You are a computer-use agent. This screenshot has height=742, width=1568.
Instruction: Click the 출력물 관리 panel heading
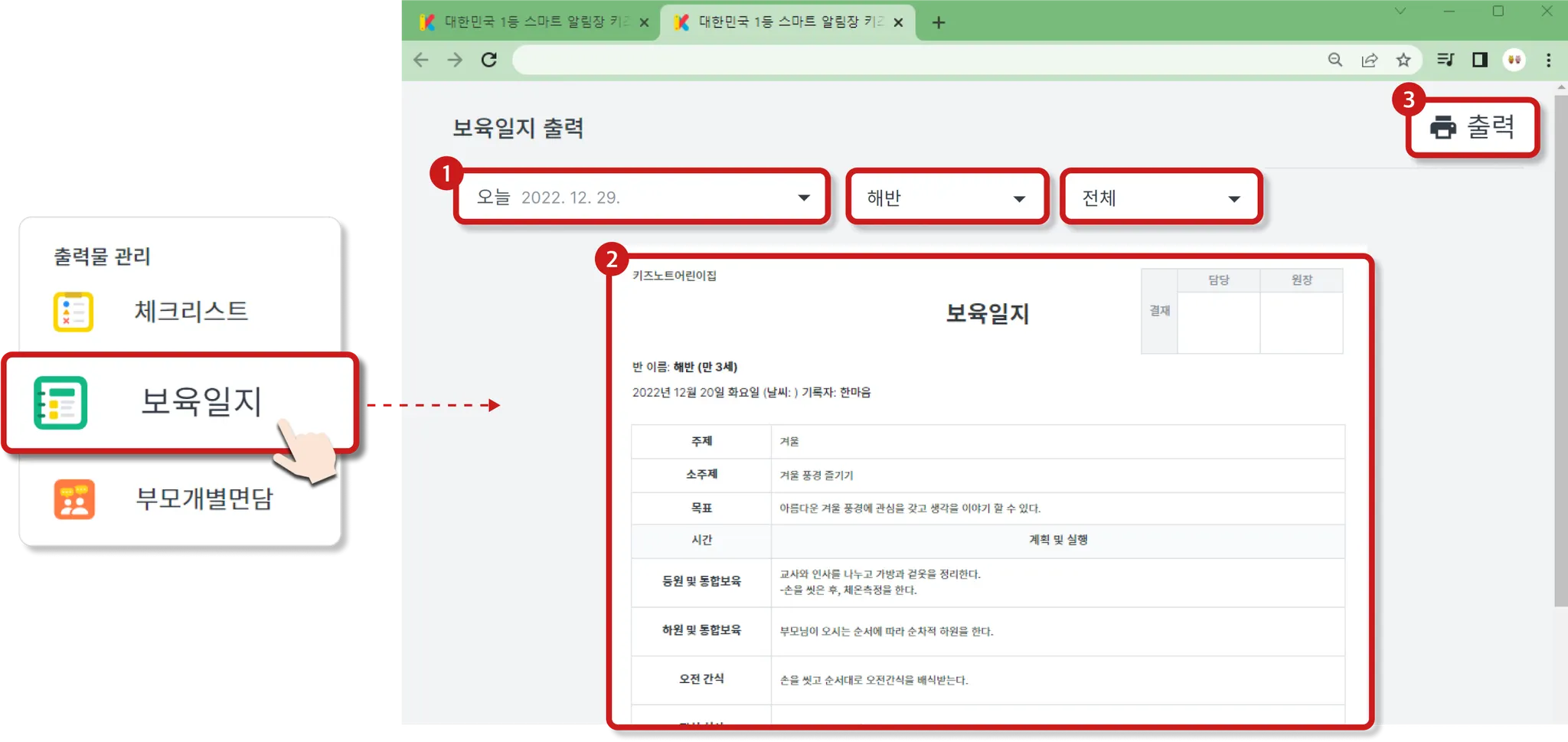coord(102,257)
